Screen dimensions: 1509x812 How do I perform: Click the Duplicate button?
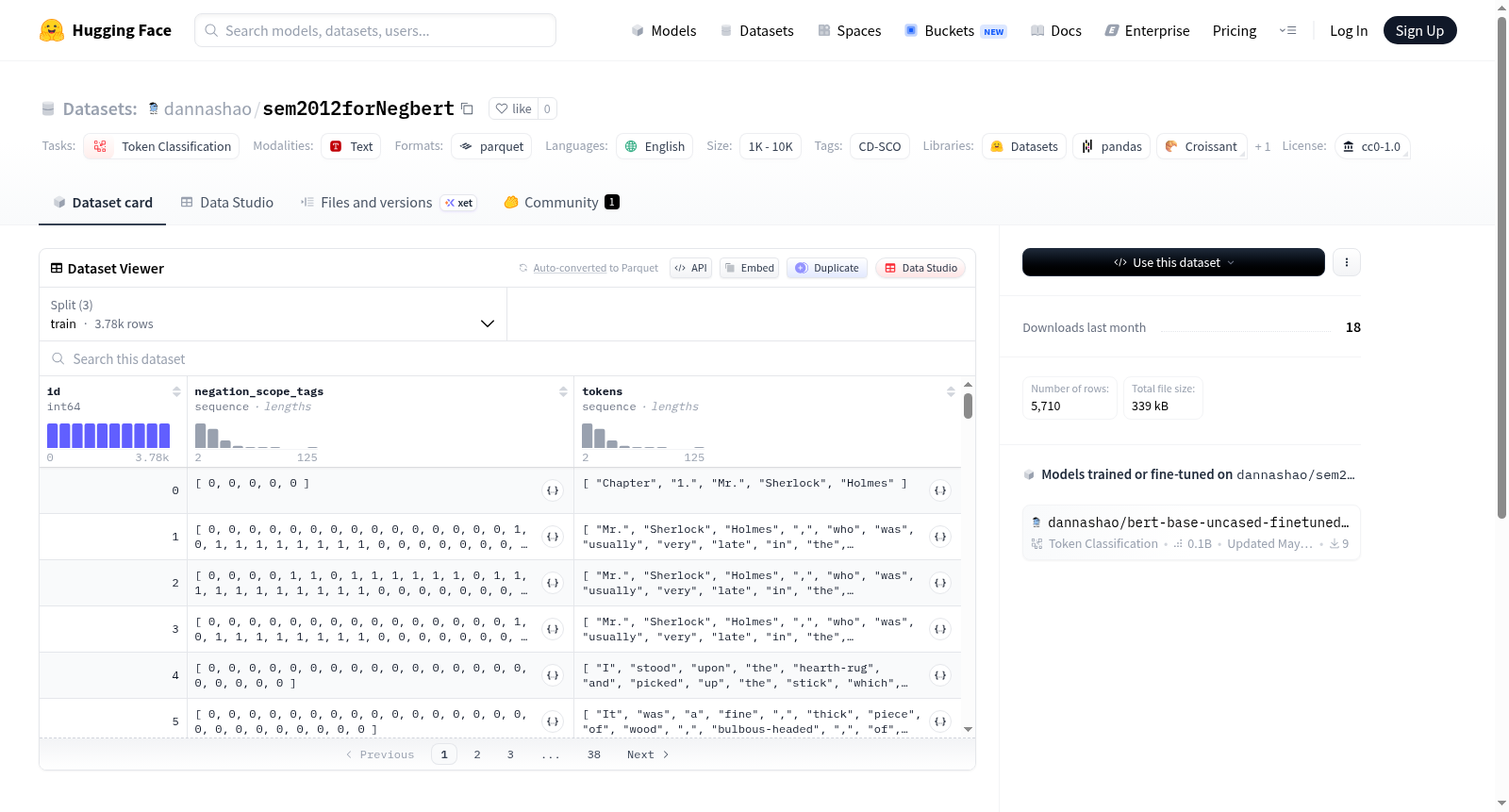point(827,268)
